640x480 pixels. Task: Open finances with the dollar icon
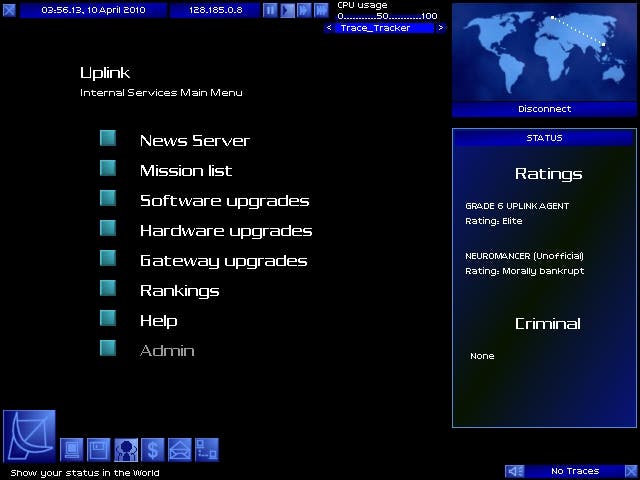coord(153,450)
